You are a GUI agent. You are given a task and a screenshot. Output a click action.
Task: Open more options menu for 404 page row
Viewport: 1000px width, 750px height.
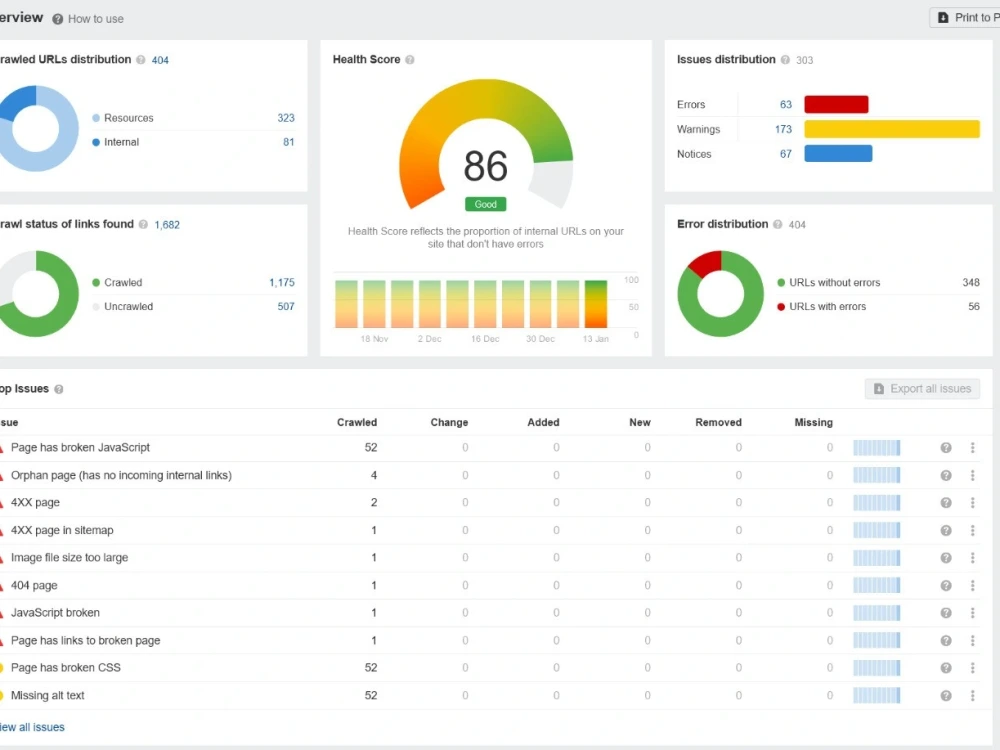(973, 585)
